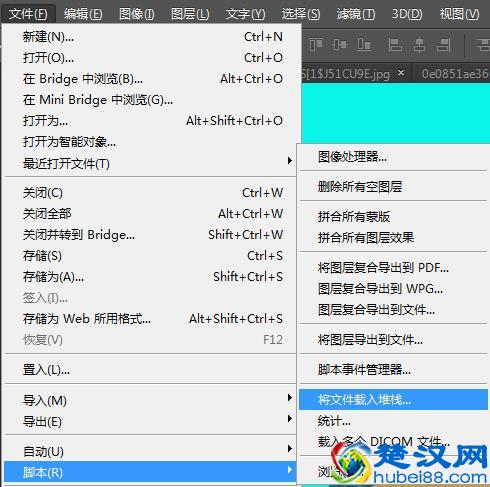
Task: Select 将图层复合导出到 PDF...
Action: (x=393, y=268)
